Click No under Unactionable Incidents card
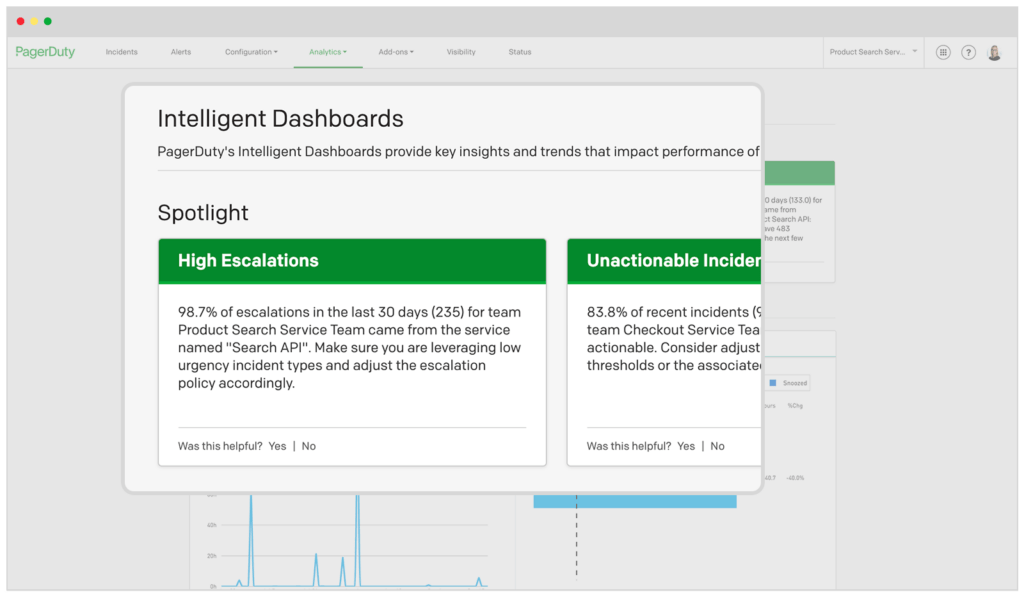Image resolution: width=1024 pixels, height=604 pixels. click(x=717, y=446)
